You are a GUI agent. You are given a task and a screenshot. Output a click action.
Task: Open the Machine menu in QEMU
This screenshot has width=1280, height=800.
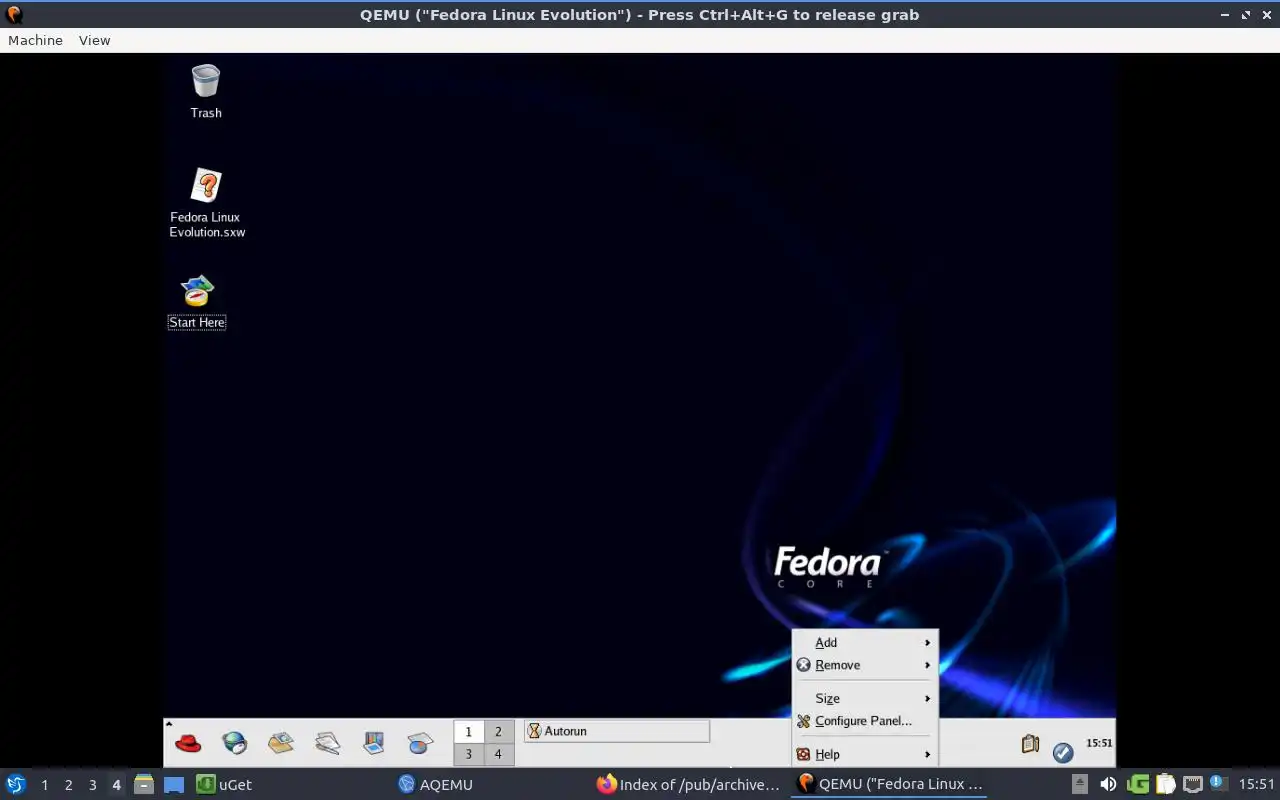pos(35,40)
